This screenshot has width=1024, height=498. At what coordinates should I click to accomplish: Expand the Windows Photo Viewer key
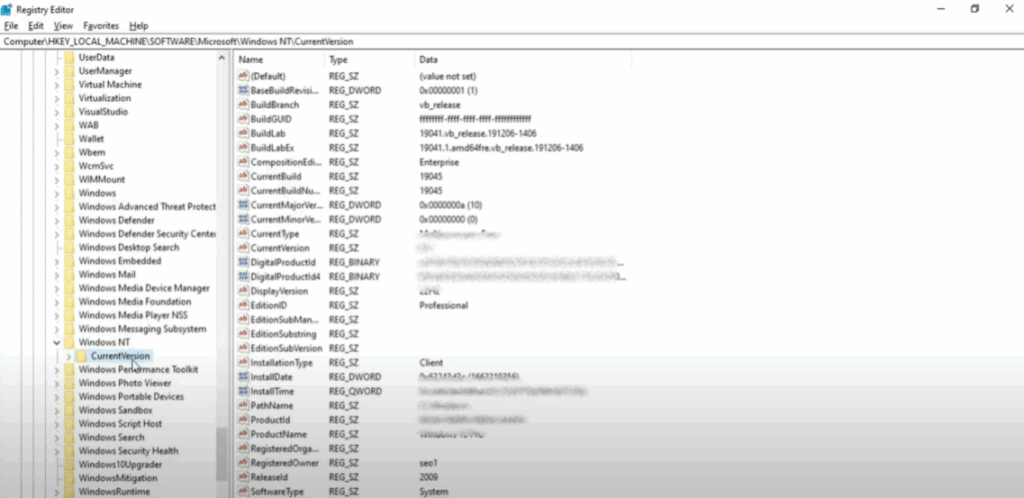pos(56,384)
